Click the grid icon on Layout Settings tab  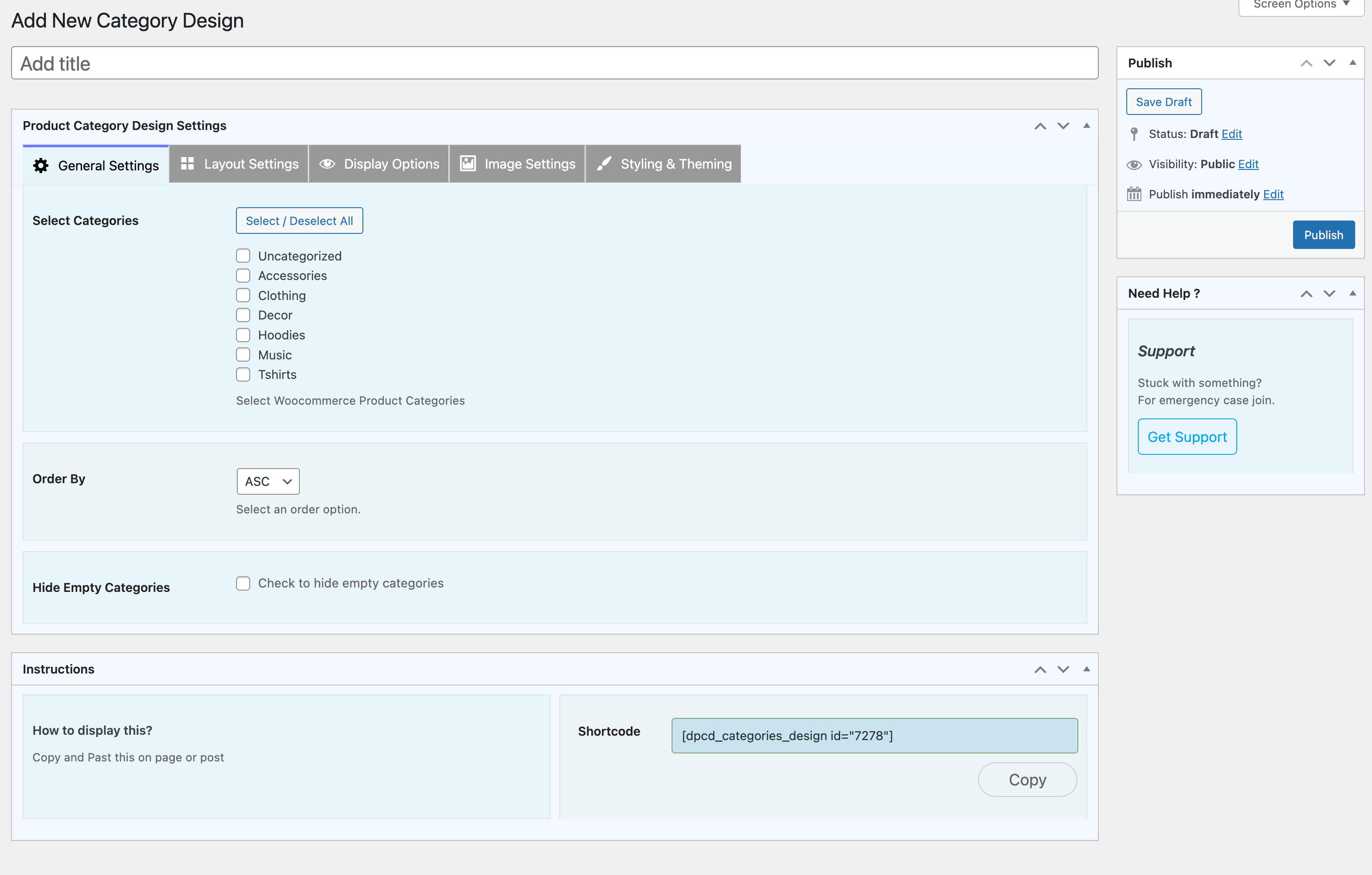[x=187, y=164]
